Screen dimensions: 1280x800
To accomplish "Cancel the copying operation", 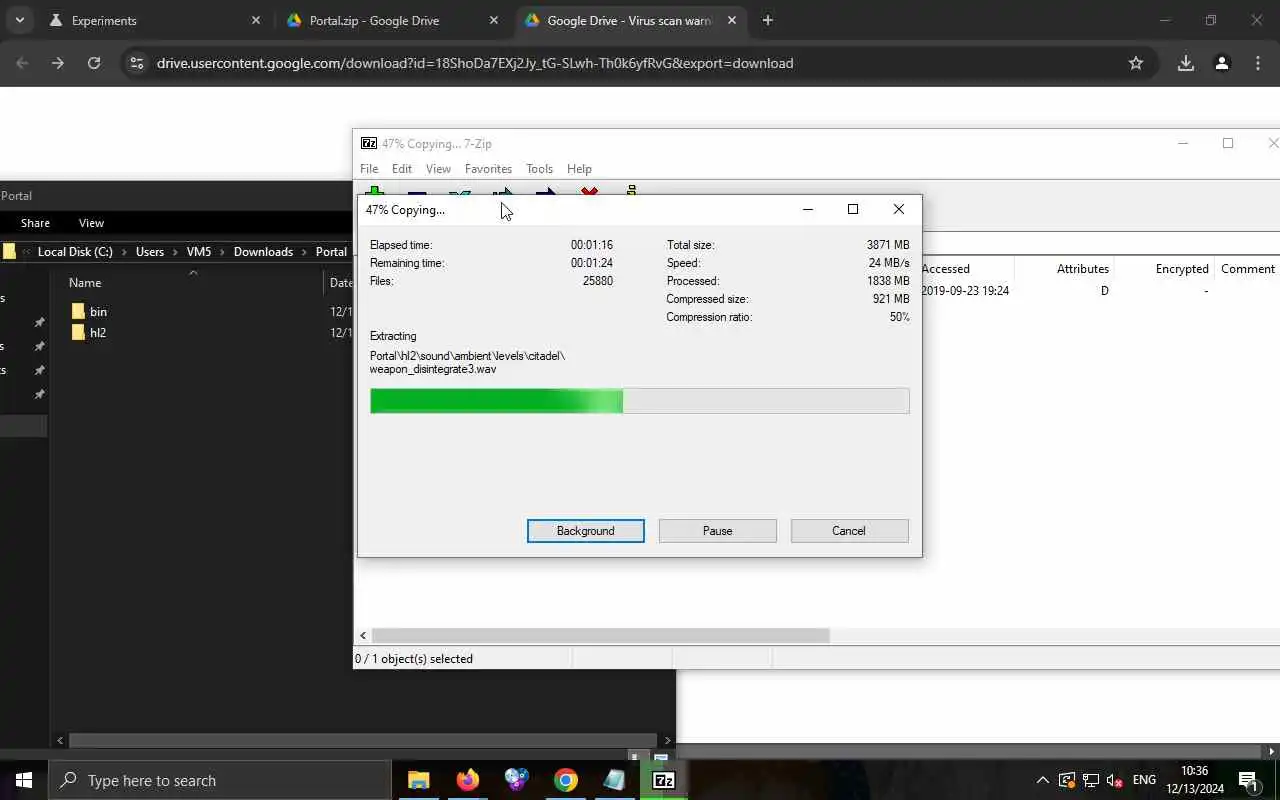I will tap(849, 531).
